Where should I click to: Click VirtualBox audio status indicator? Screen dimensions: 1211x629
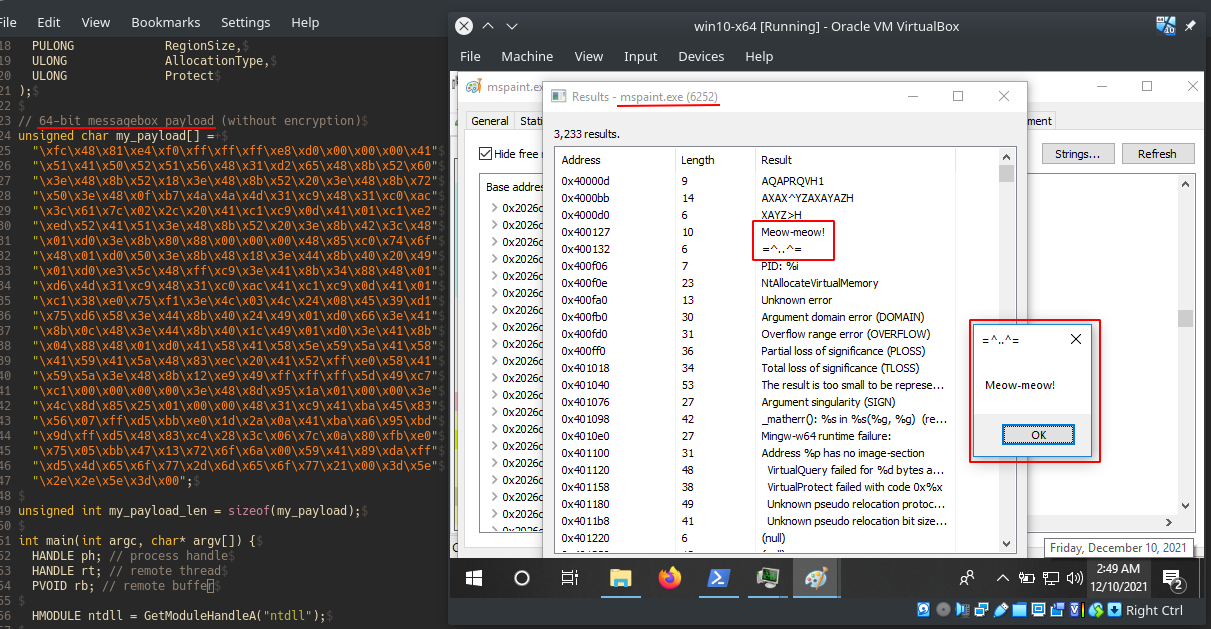click(x=962, y=610)
